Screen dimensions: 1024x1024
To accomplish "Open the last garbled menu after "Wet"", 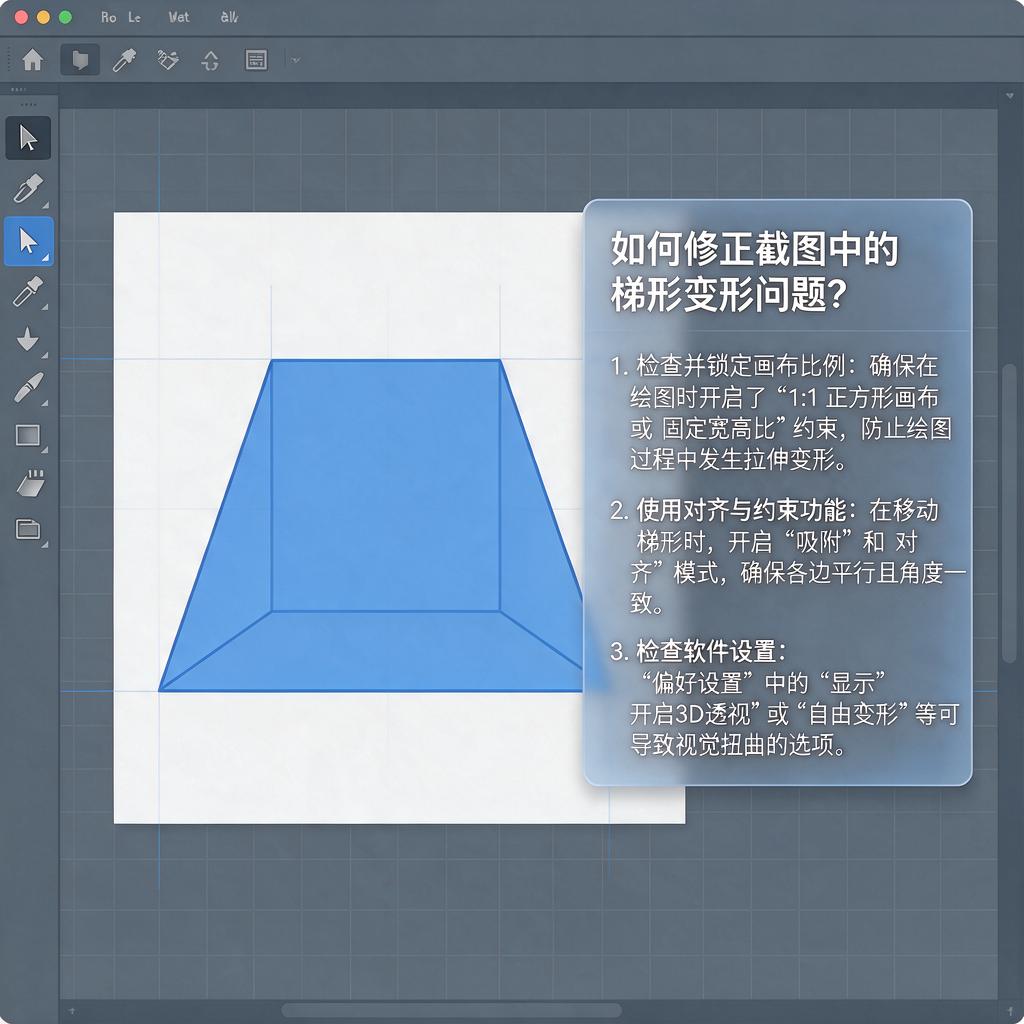I will [x=229, y=18].
